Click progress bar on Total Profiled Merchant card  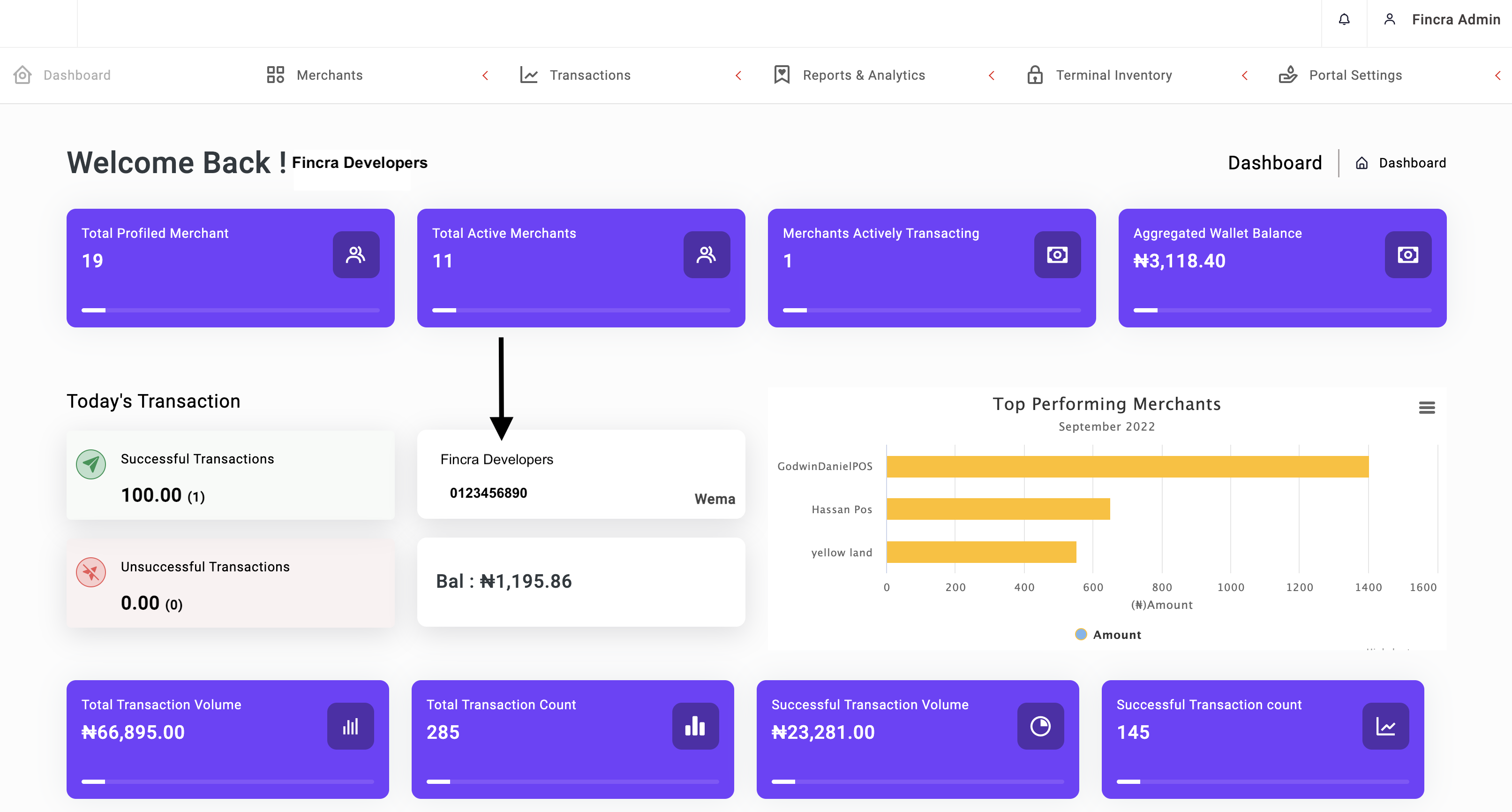[230, 310]
